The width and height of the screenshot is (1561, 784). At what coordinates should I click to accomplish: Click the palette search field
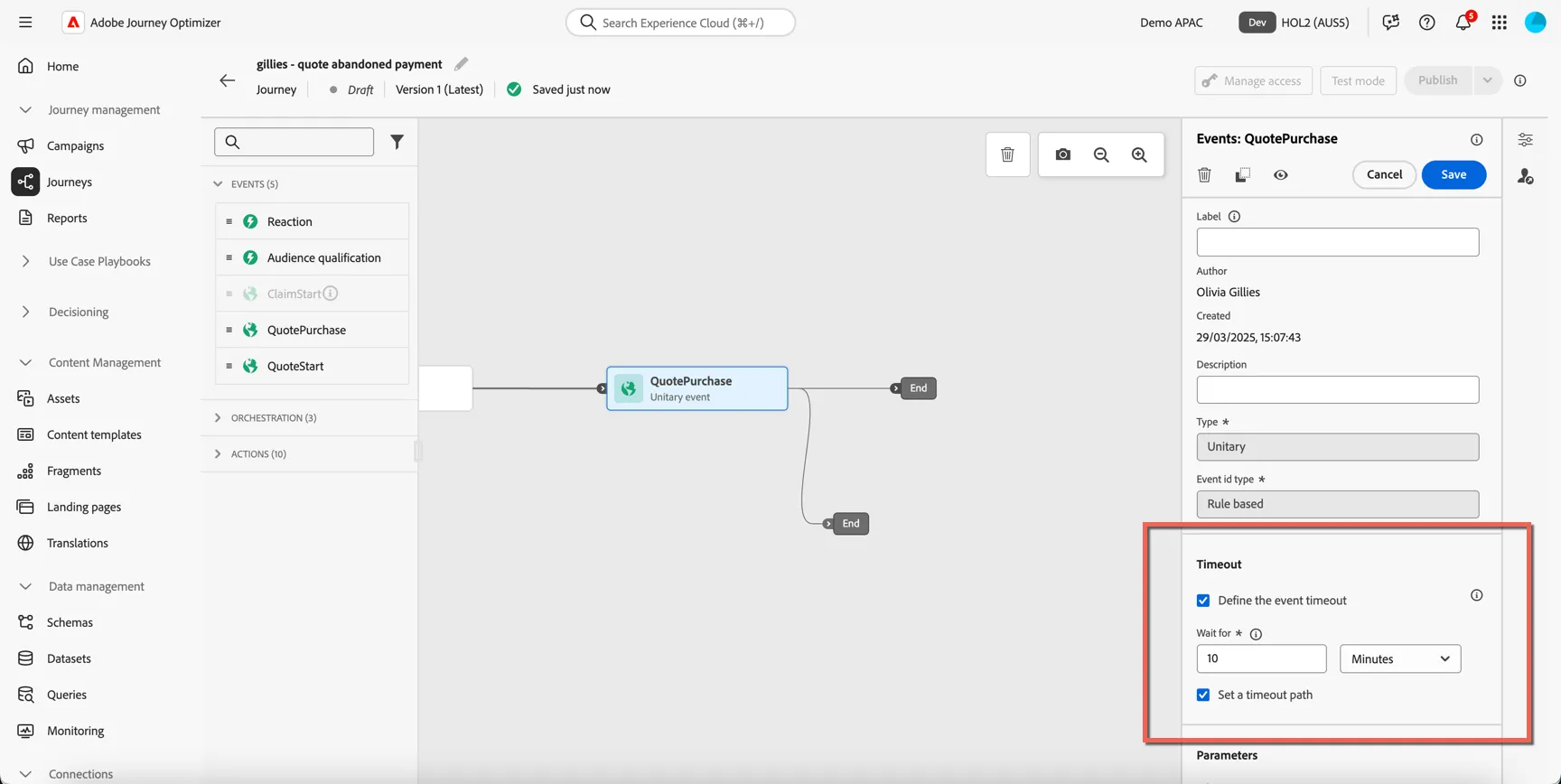(294, 142)
